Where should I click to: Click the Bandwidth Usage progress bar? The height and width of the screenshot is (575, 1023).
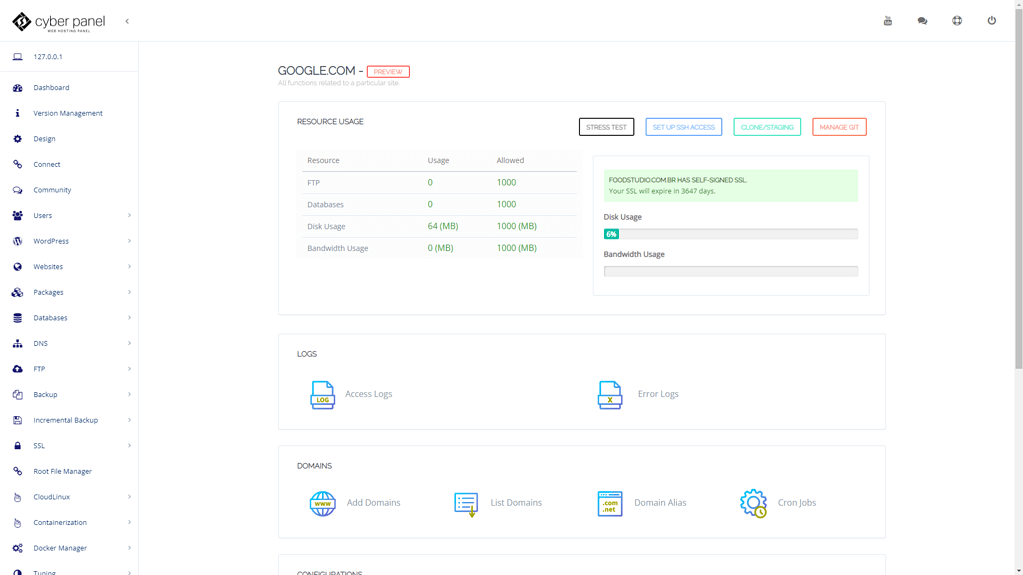(731, 271)
